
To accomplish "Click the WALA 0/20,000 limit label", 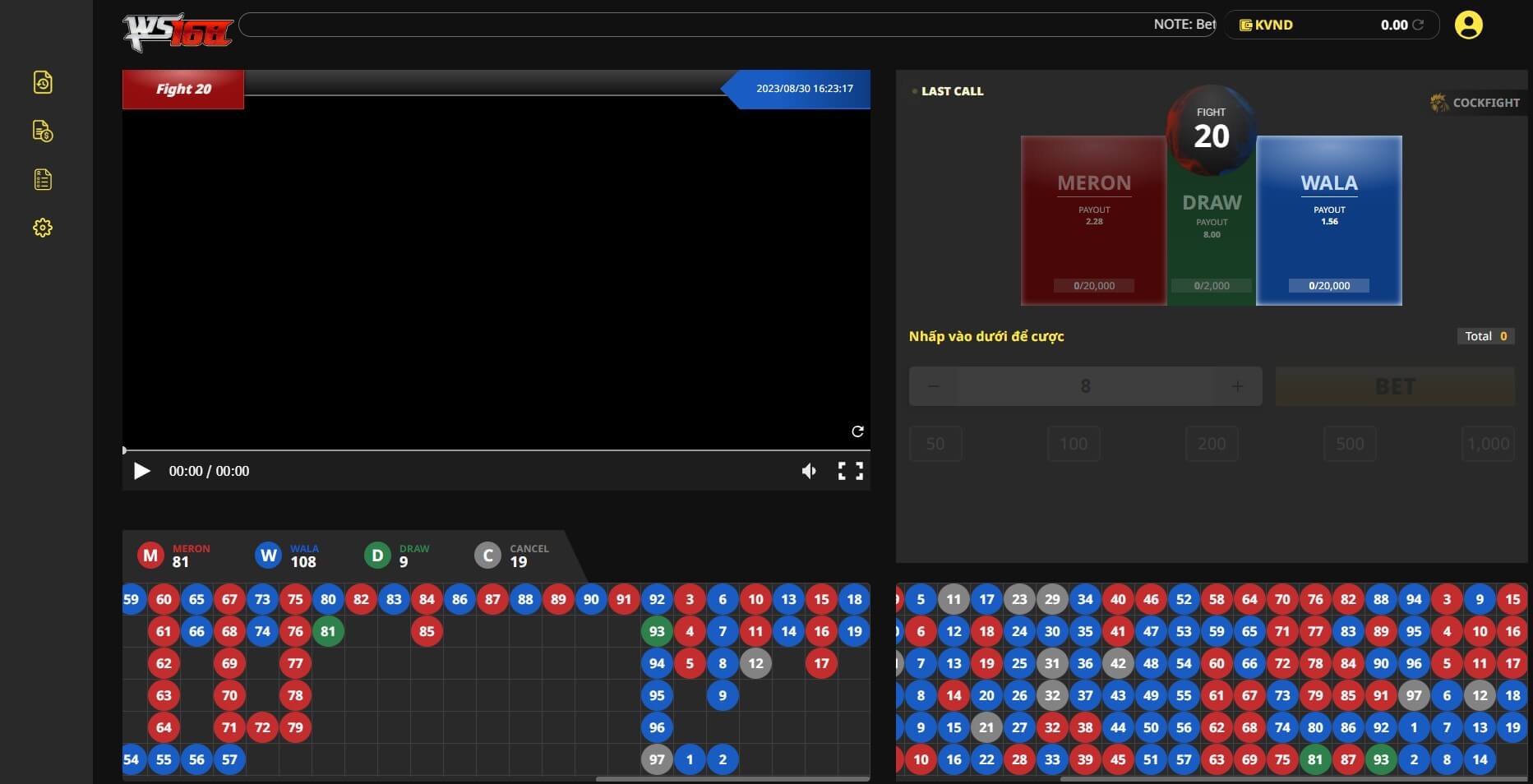I will 1329,286.
